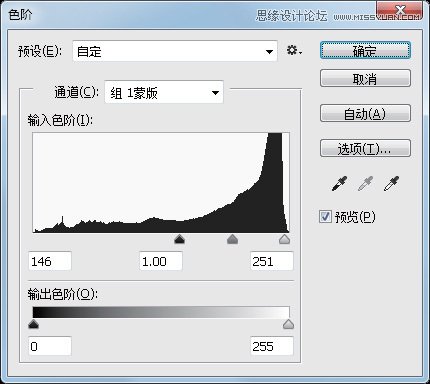Click the 取消 cancel button
The image size is (430, 384).
coord(365,78)
